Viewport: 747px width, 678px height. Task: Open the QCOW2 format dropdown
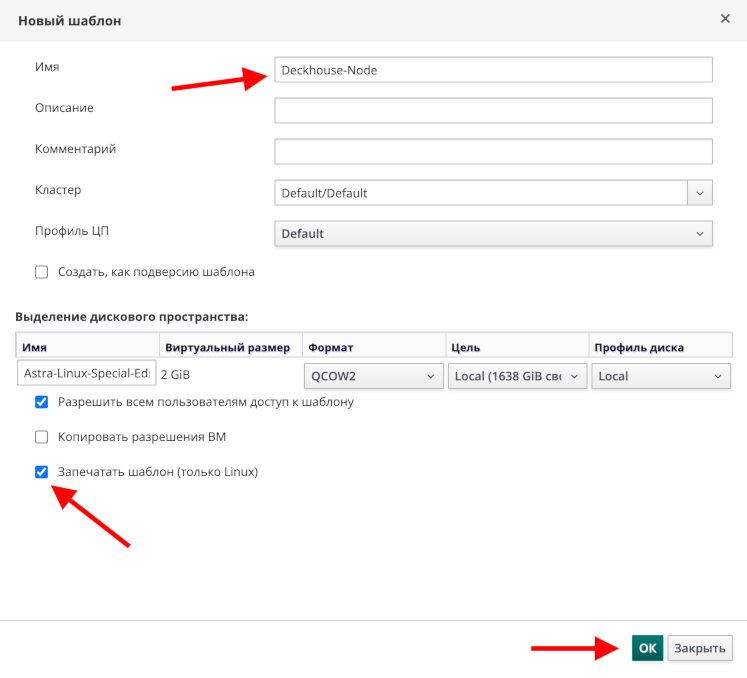pyautogui.click(x=372, y=376)
